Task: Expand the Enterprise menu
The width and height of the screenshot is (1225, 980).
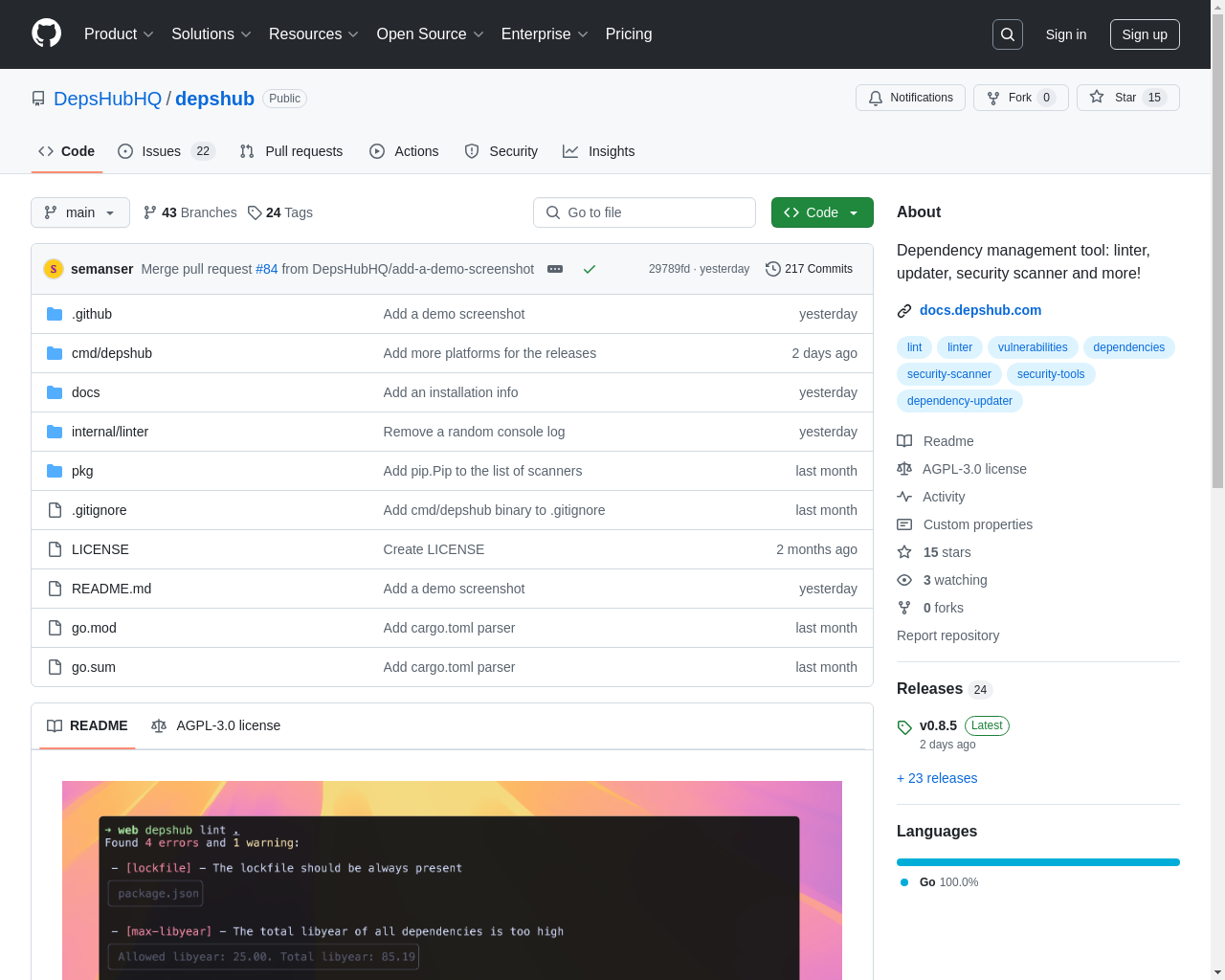Action: (545, 34)
